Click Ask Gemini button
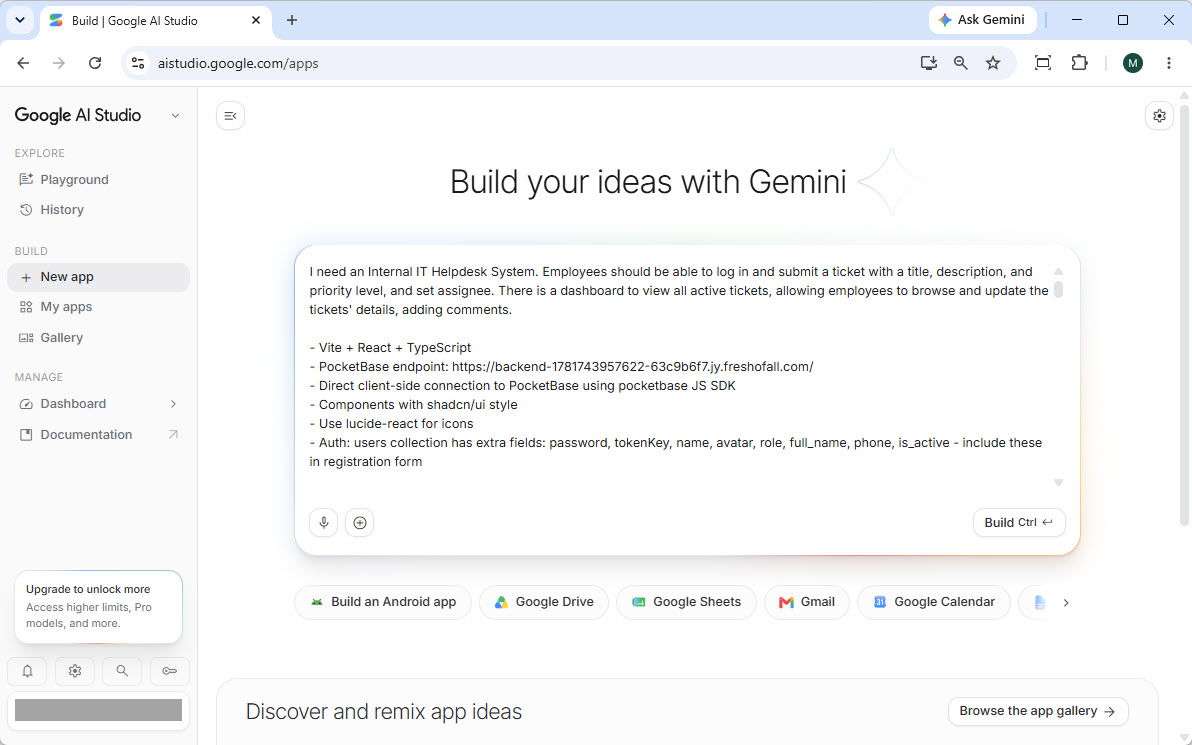The width and height of the screenshot is (1192, 745). (x=981, y=20)
